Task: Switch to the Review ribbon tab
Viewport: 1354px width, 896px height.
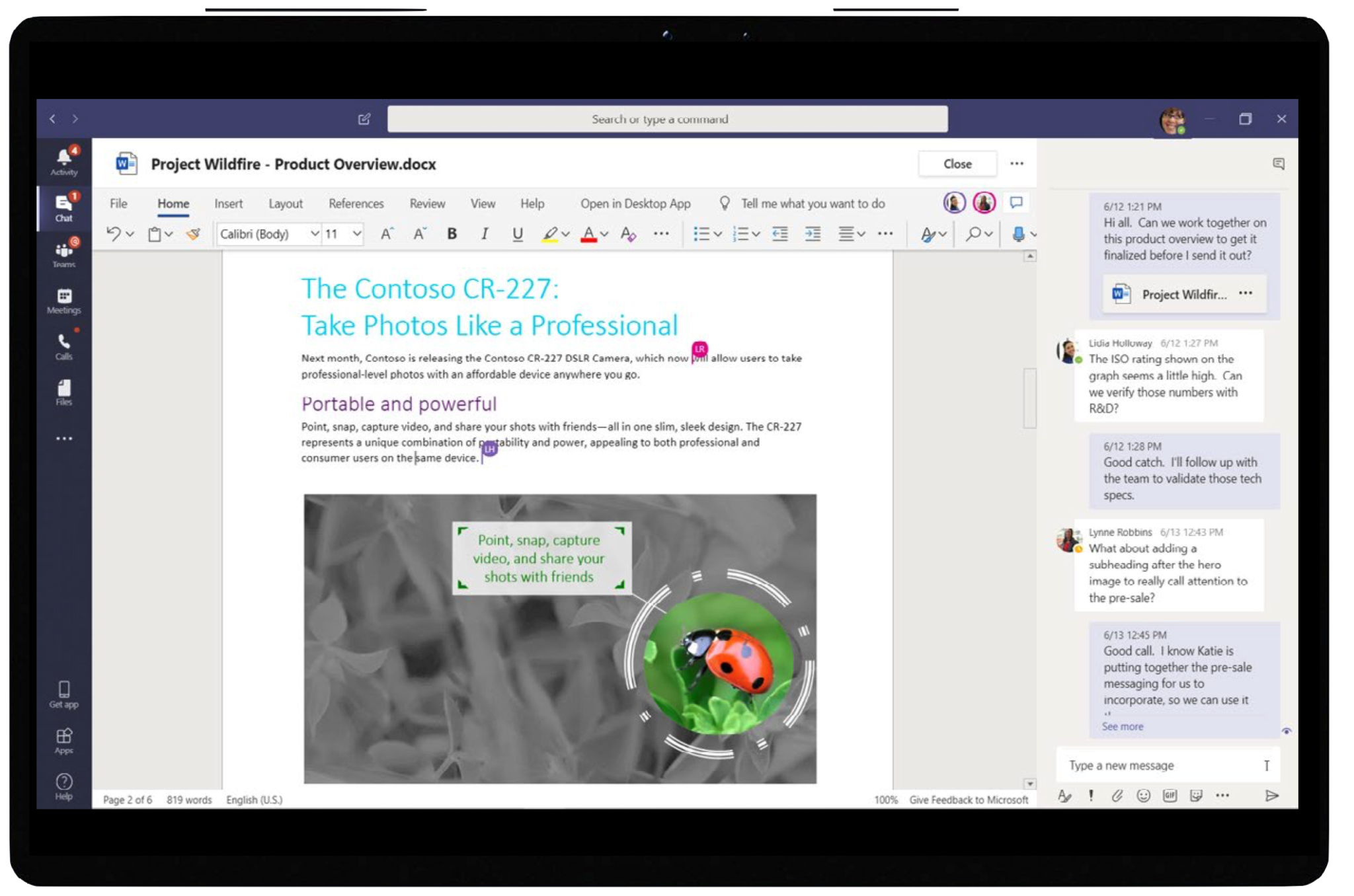Action: 427,204
